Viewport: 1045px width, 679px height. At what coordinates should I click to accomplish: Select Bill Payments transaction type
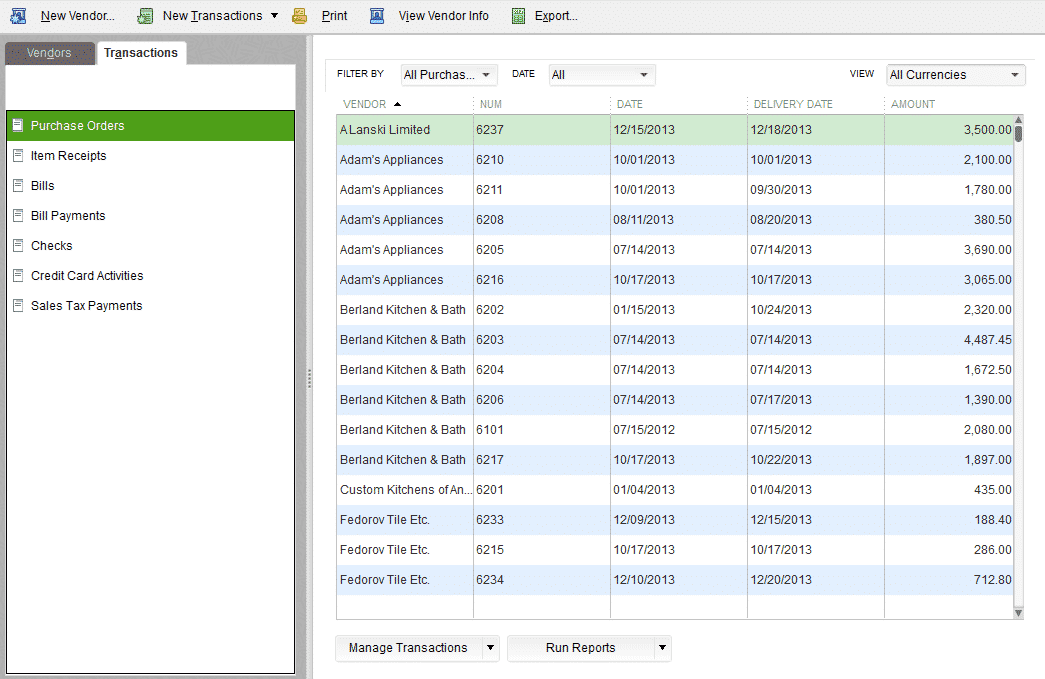pyautogui.click(x=151, y=215)
